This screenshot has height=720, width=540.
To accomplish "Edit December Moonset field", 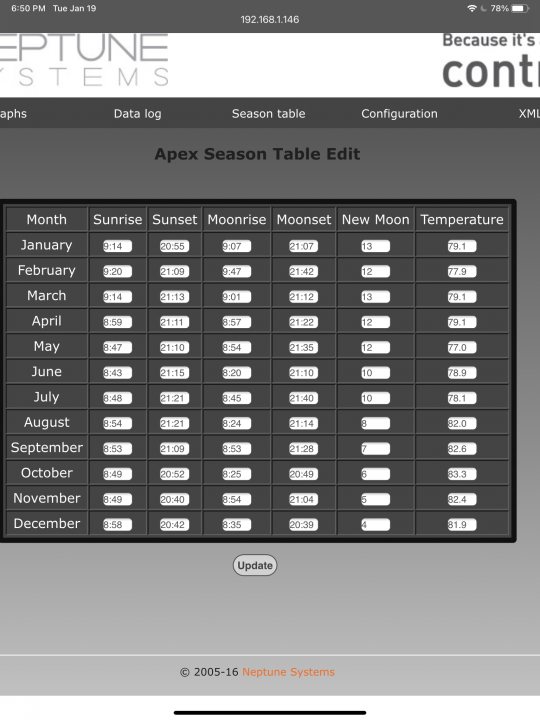I will click(303, 524).
